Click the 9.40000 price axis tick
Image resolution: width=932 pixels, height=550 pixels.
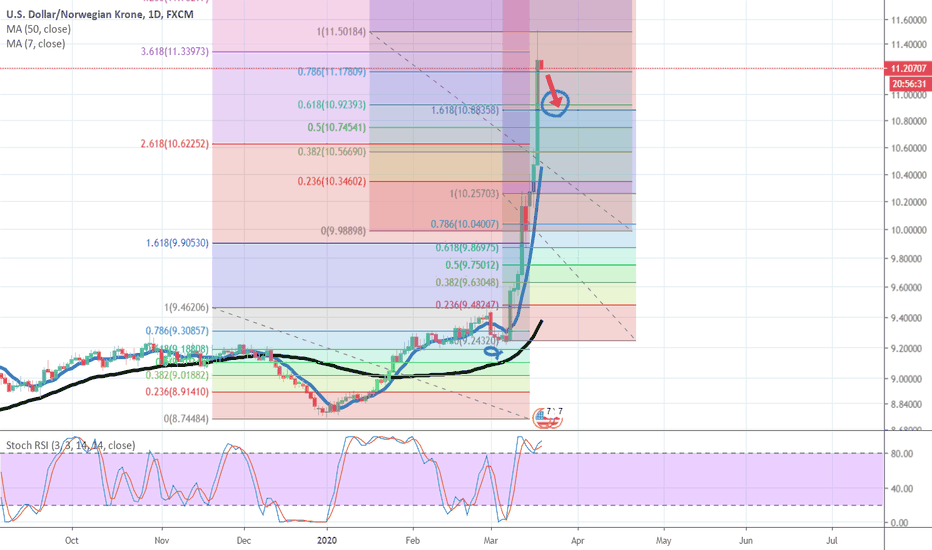pos(908,318)
